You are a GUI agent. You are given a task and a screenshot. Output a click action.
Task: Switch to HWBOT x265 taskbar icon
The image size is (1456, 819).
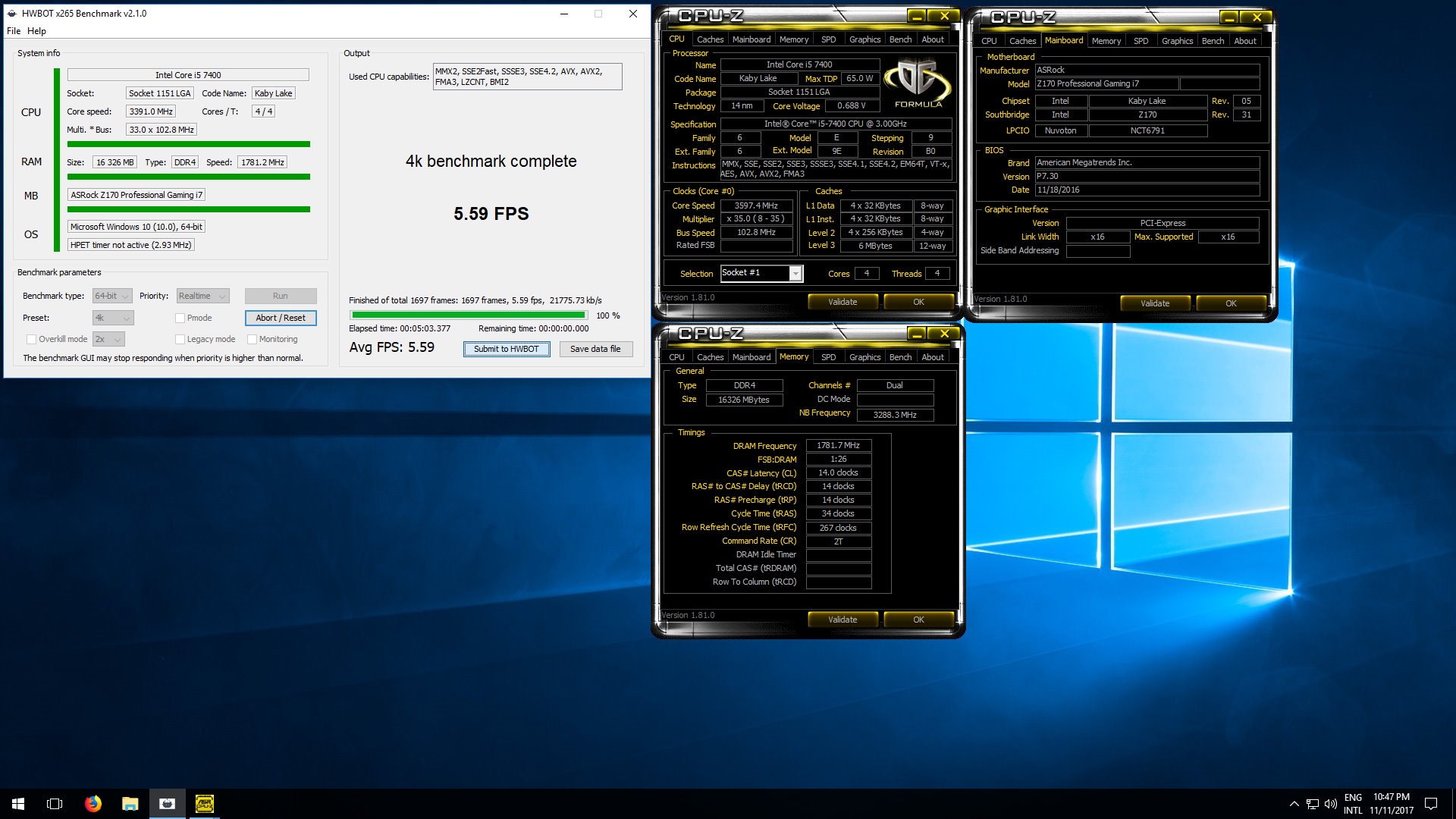point(168,804)
